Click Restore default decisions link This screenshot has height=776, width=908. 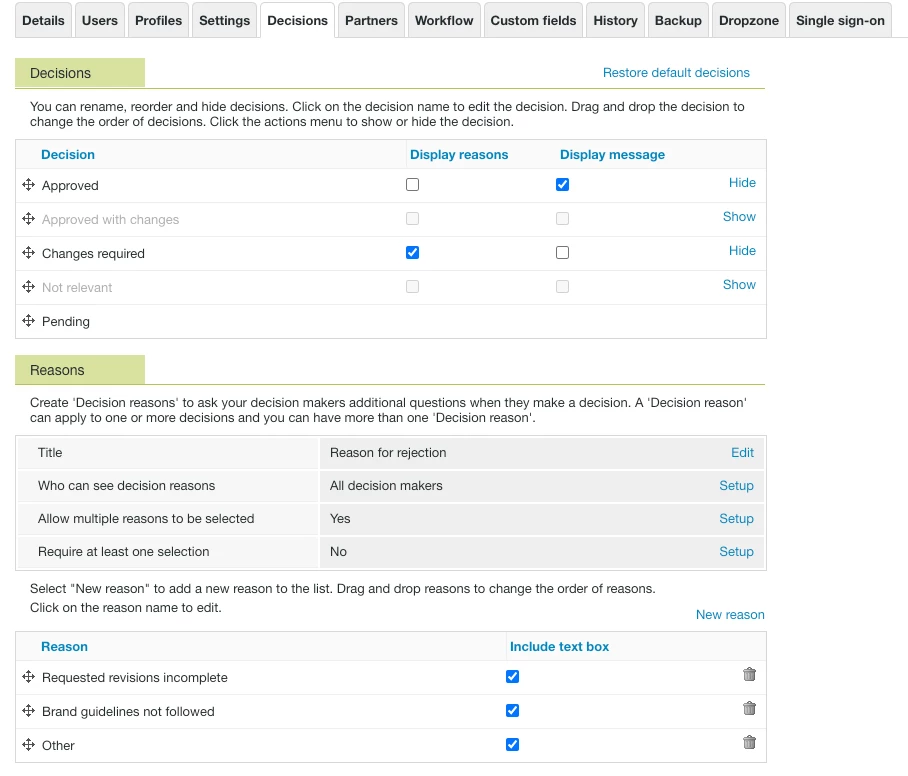pos(676,73)
